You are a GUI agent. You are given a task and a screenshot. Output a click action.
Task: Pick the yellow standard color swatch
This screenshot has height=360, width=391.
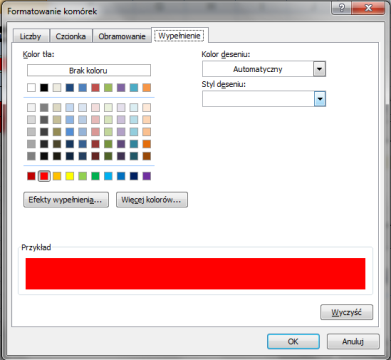(70, 176)
